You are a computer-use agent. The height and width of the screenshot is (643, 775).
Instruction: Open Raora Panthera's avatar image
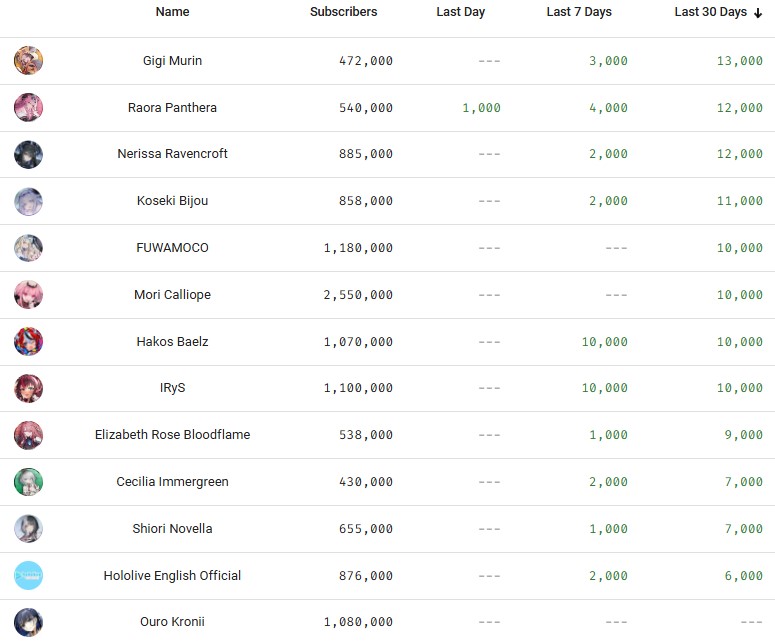coord(28,108)
